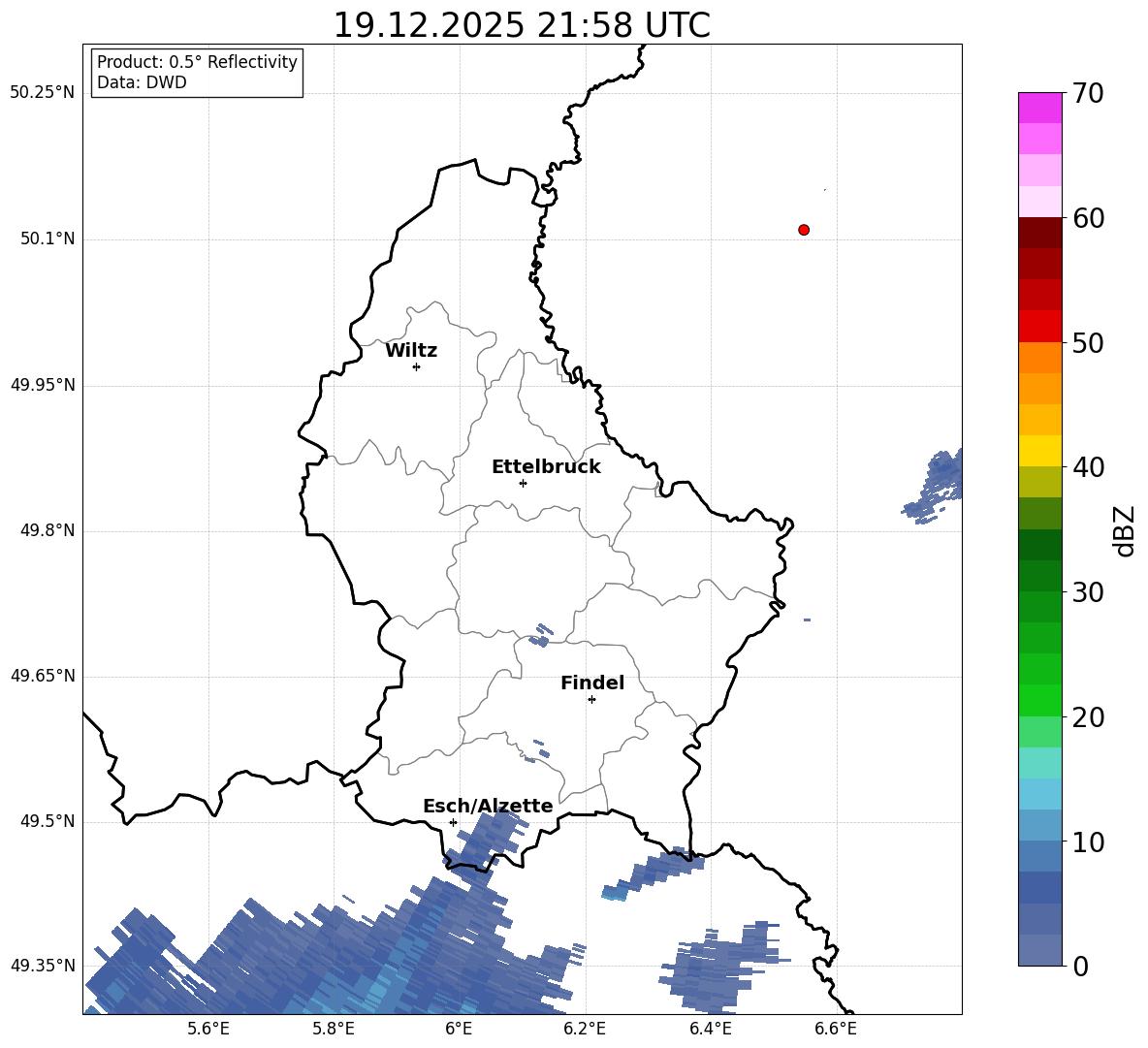Click the Ettelbruck station cross marker
This screenshot has height=1048, width=1148.
point(523,483)
